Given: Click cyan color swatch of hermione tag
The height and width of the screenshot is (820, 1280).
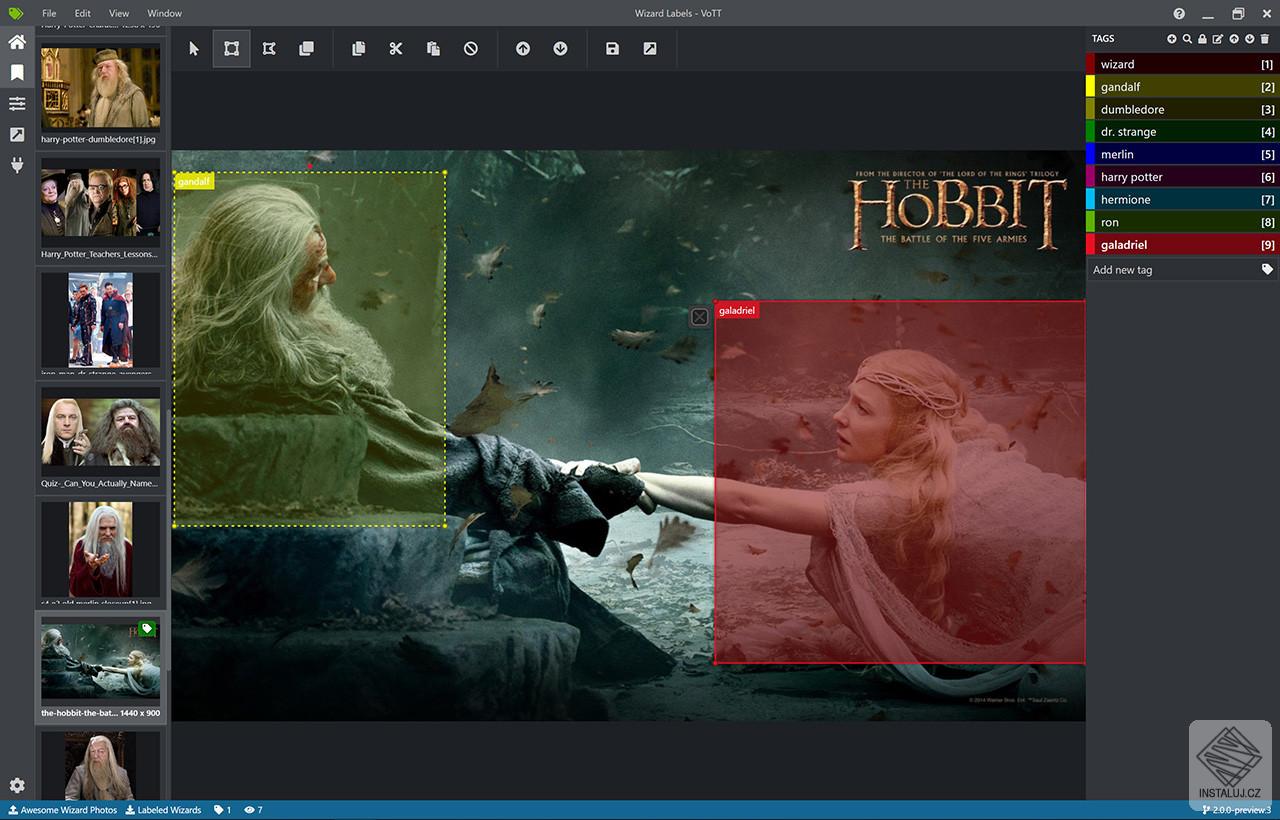Looking at the screenshot, I should 1091,199.
